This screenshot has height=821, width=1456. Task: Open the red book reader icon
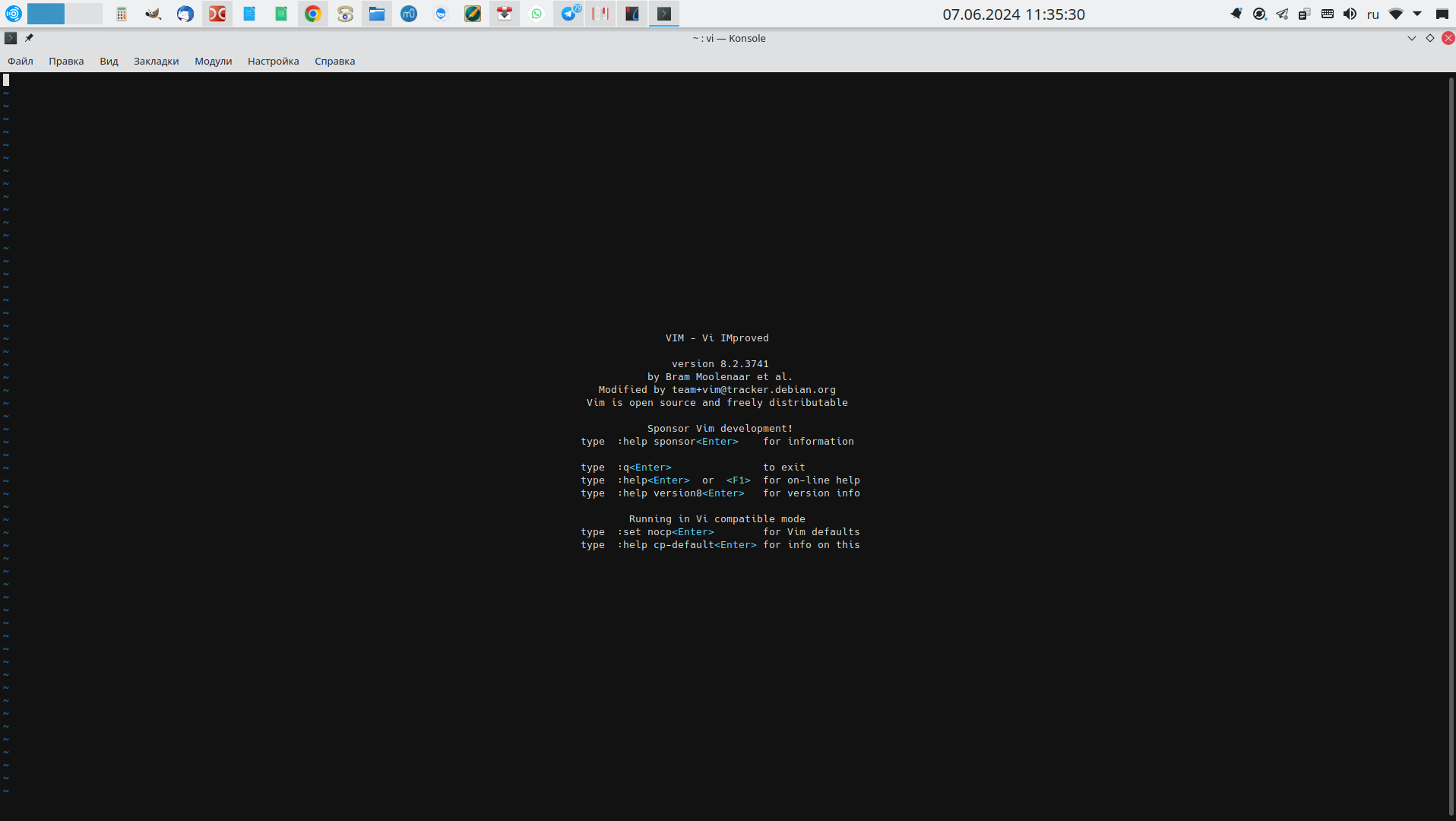pyautogui.click(x=600, y=14)
